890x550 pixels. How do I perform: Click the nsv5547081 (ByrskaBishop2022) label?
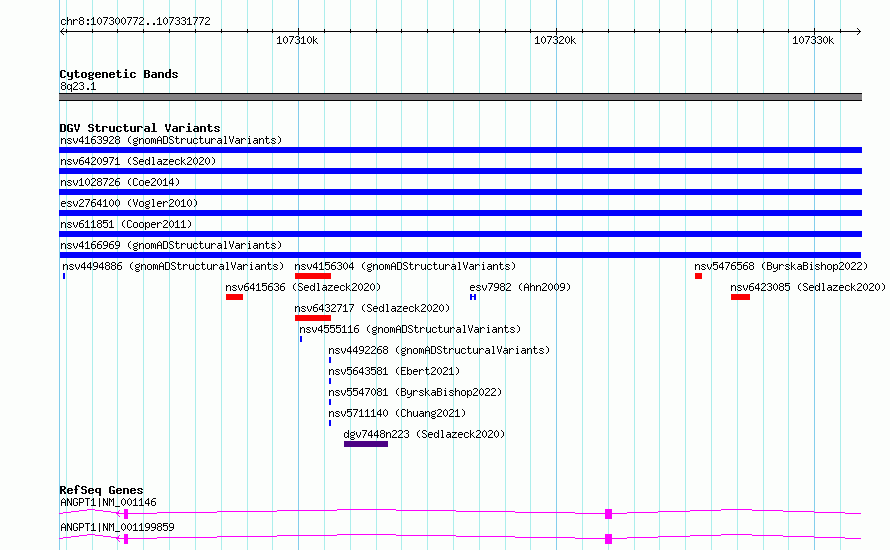pyautogui.click(x=415, y=392)
